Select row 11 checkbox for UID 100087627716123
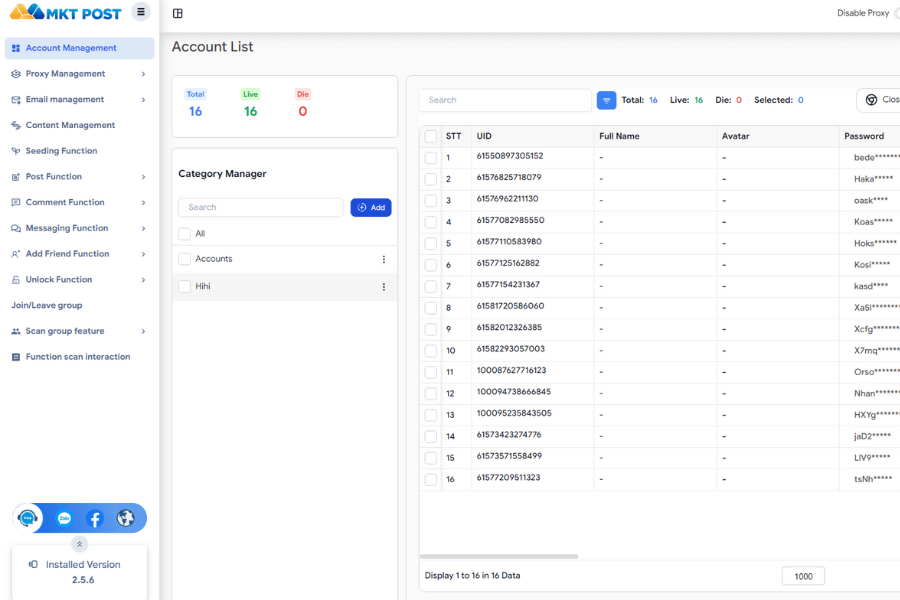 coord(430,372)
